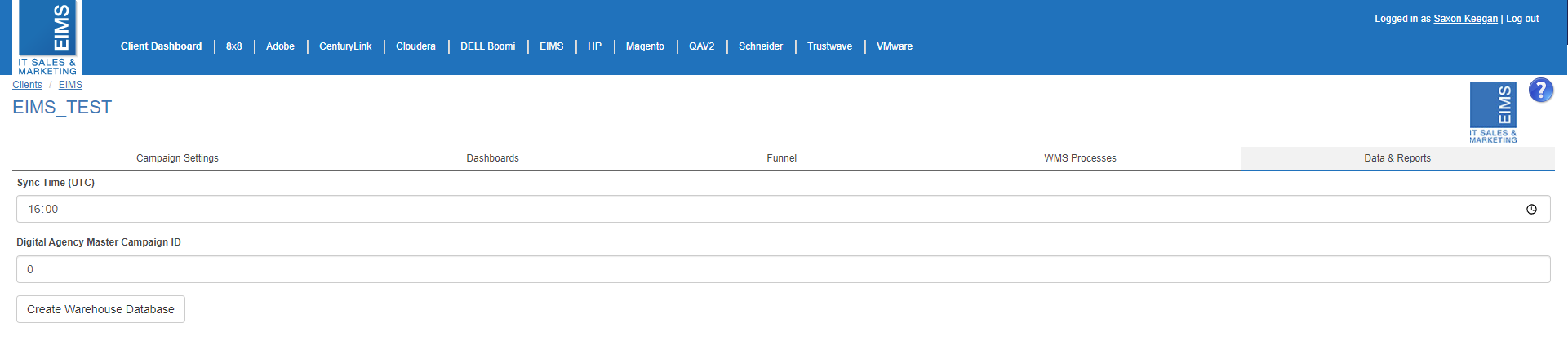
Task: Switch to the Dashboards tab
Action: pyautogui.click(x=492, y=158)
